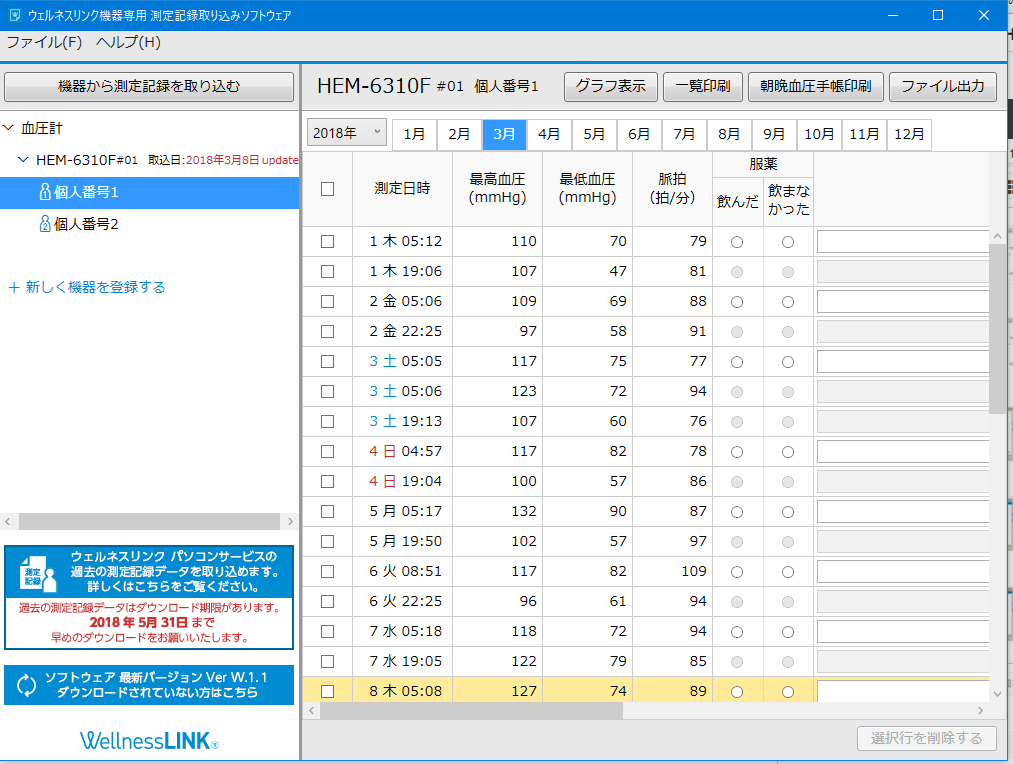Viewport: 1013px width, 764px height.
Task: Click the left sidebar horizontal scrollbar
Action: pyautogui.click(x=149, y=521)
